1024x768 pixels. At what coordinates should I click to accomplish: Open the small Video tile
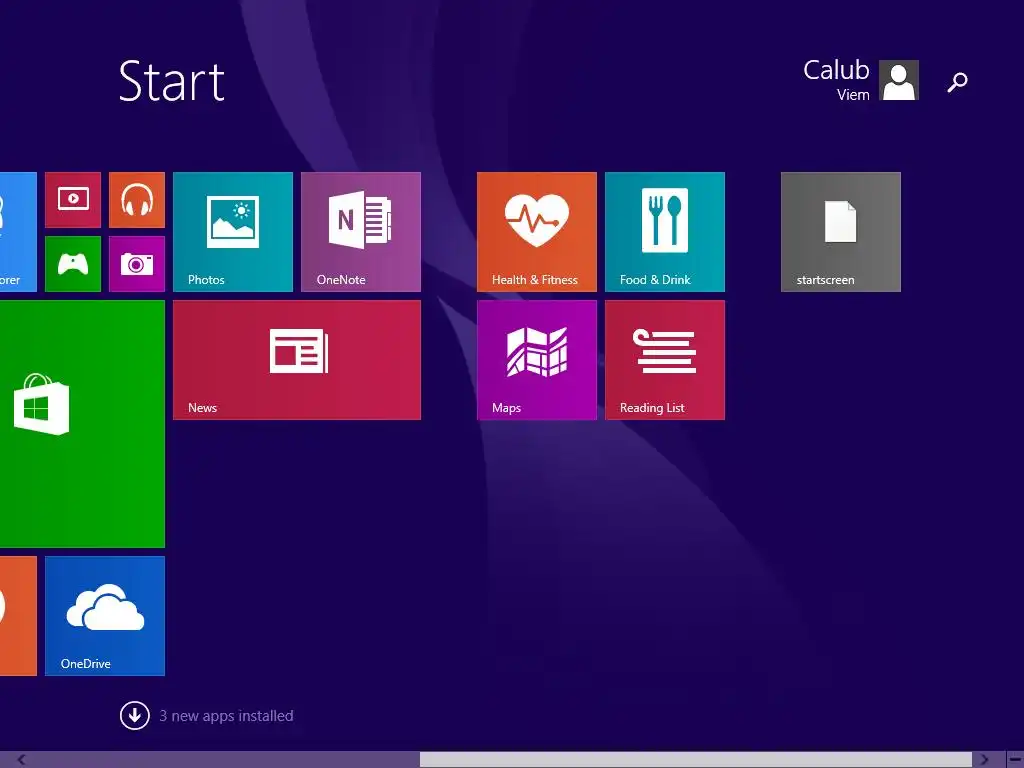tap(73, 200)
